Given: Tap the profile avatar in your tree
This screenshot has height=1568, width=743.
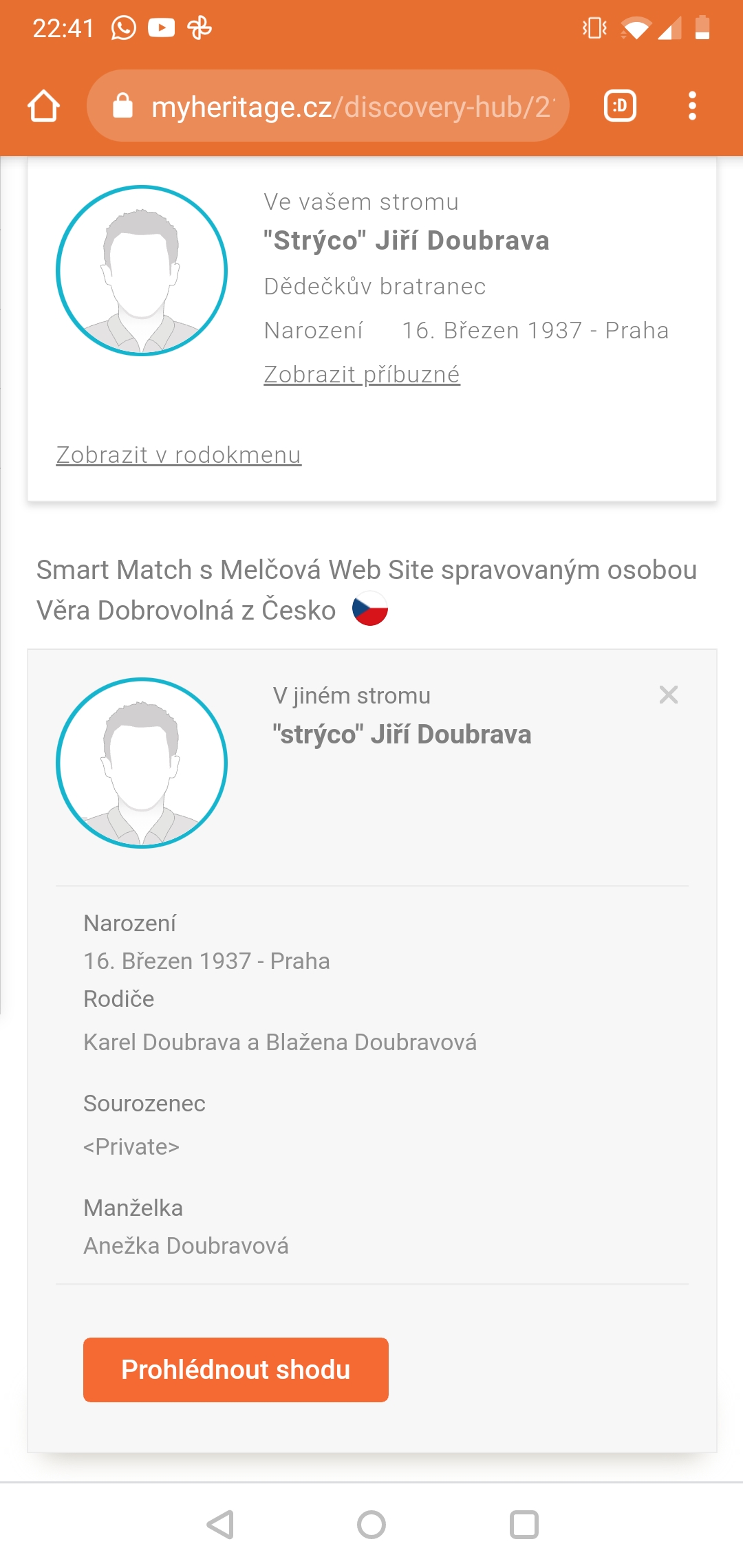Looking at the screenshot, I should [142, 270].
